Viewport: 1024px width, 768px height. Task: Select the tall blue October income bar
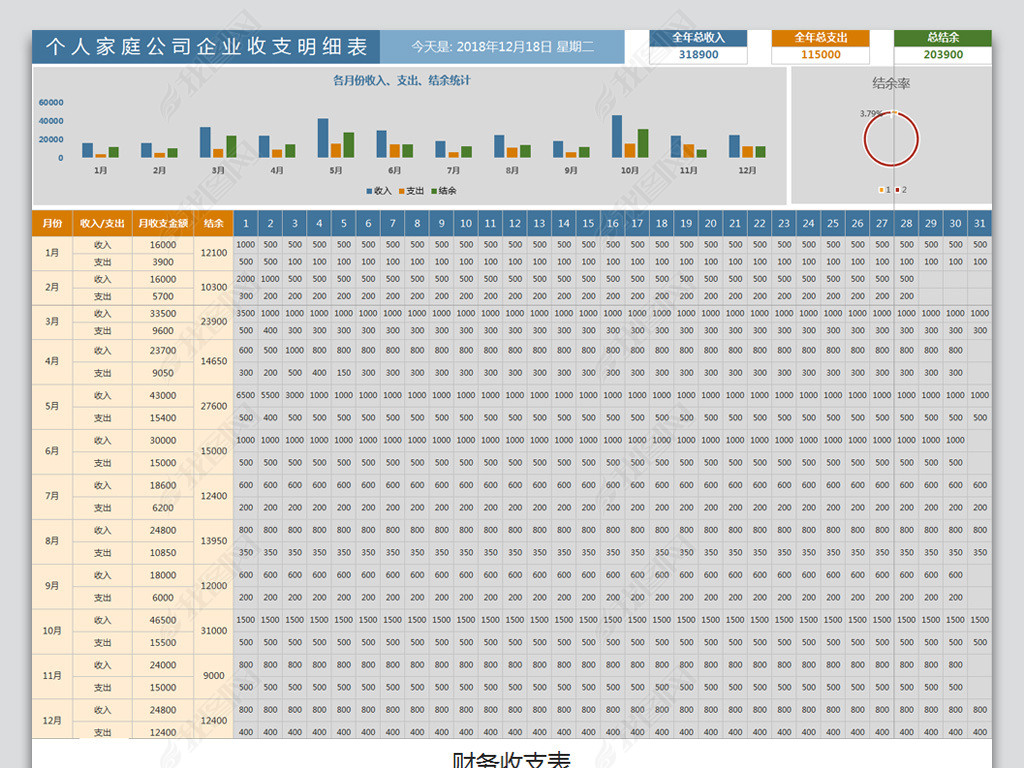click(x=616, y=136)
